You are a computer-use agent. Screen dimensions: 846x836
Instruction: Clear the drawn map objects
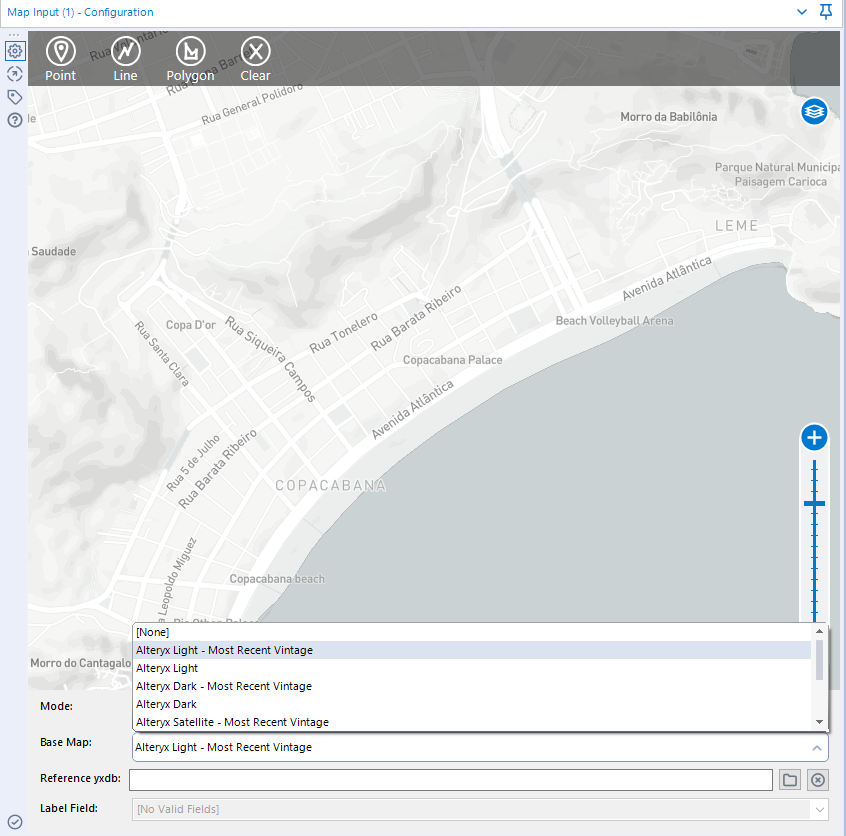(255, 59)
